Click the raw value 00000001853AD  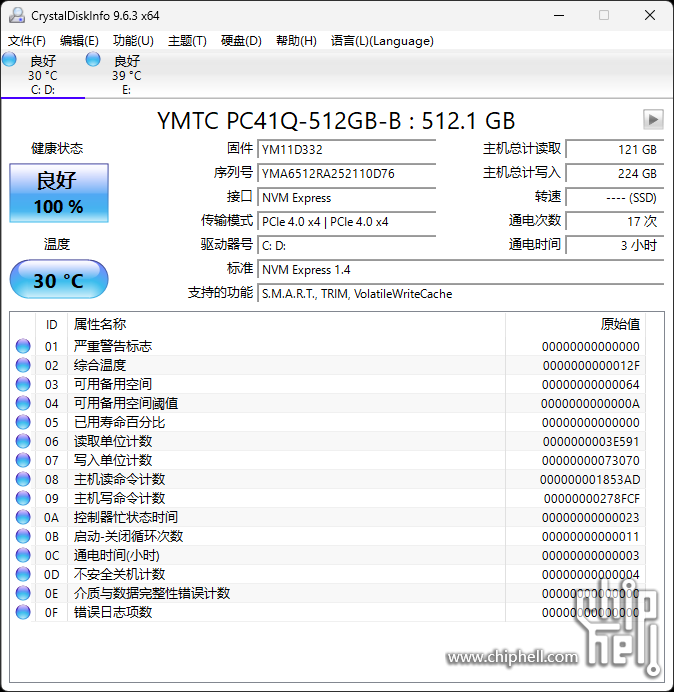(x=590, y=479)
